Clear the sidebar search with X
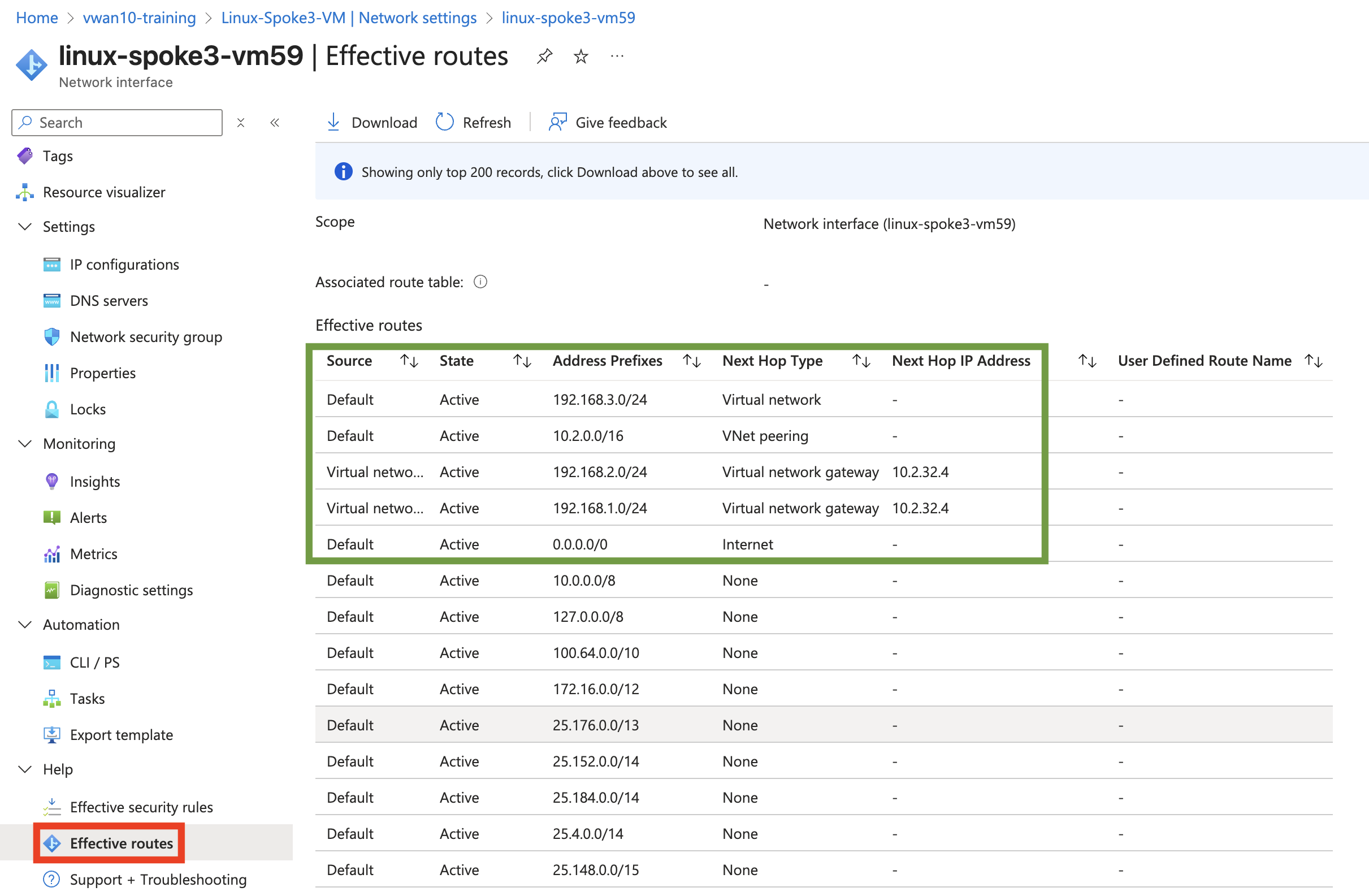1369x896 pixels. click(241, 123)
